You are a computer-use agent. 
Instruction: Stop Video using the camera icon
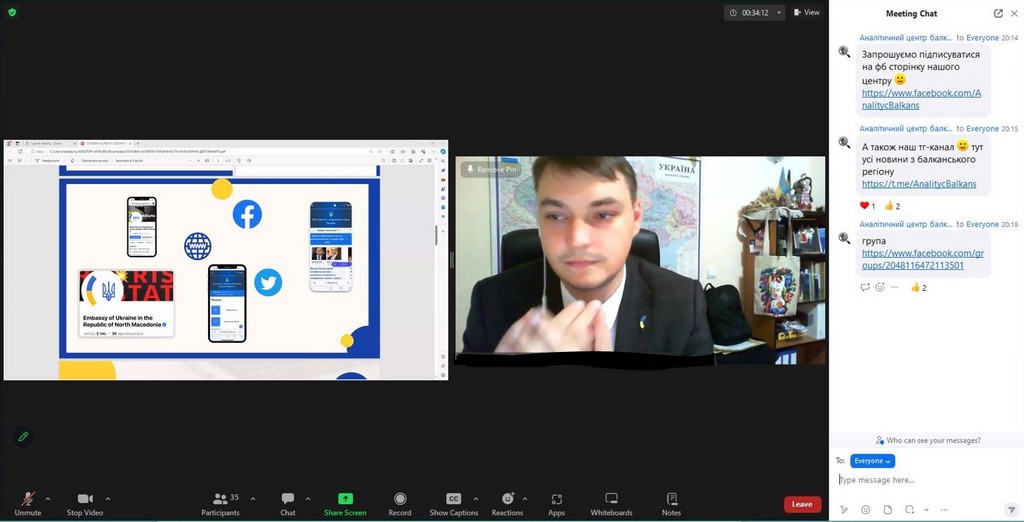tap(85, 499)
